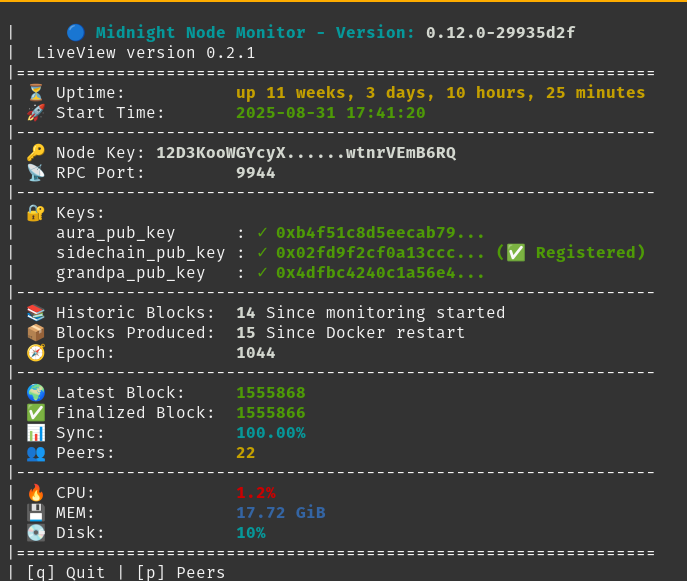Image resolution: width=687 pixels, height=581 pixels.
Task: Open the [p] Peers view
Action: (181, 573)
